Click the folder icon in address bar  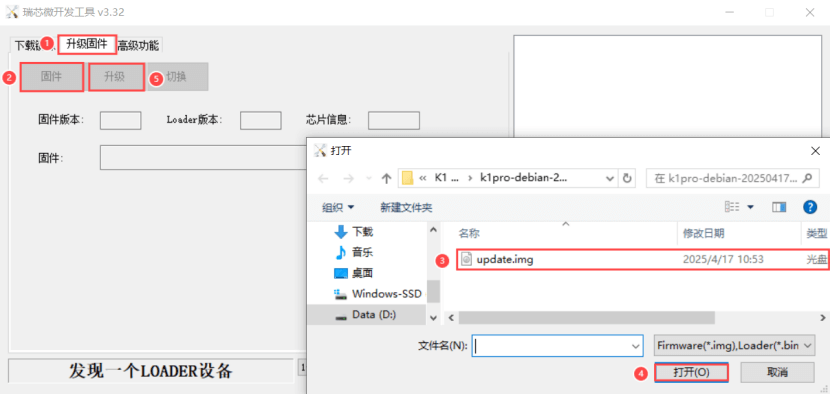[407, 178]
